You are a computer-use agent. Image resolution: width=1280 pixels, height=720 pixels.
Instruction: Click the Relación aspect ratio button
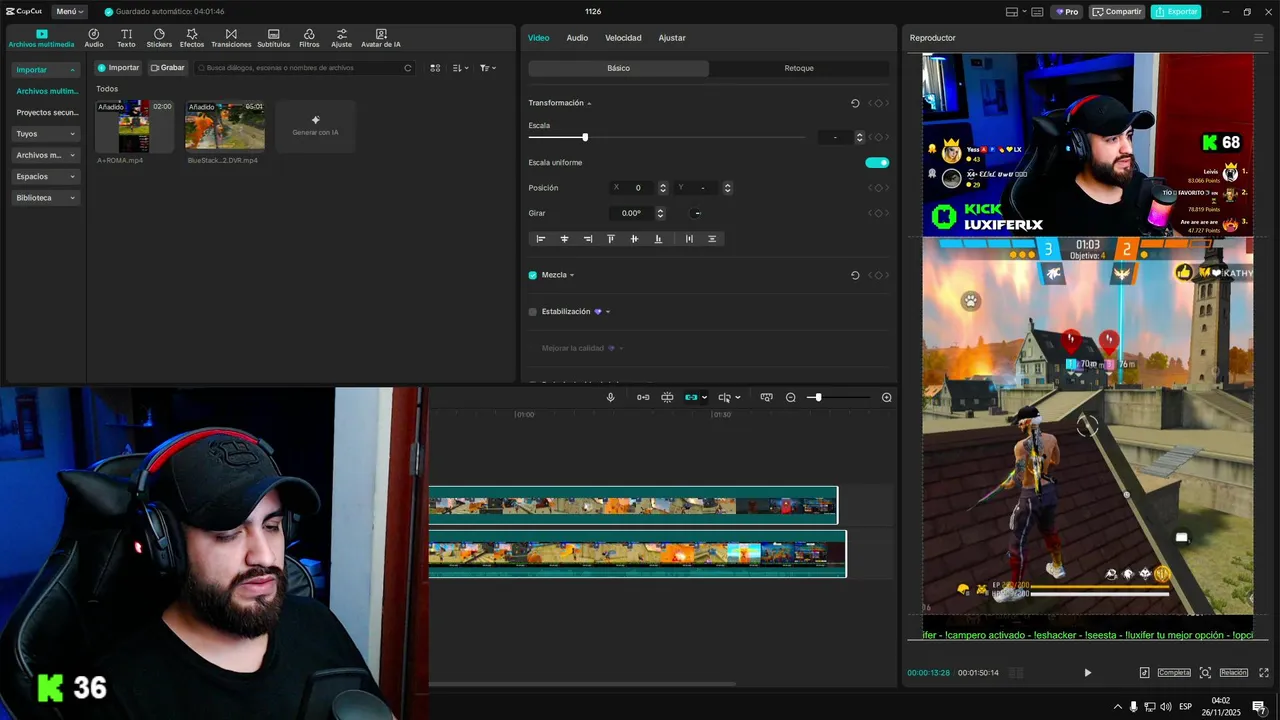1233,673
